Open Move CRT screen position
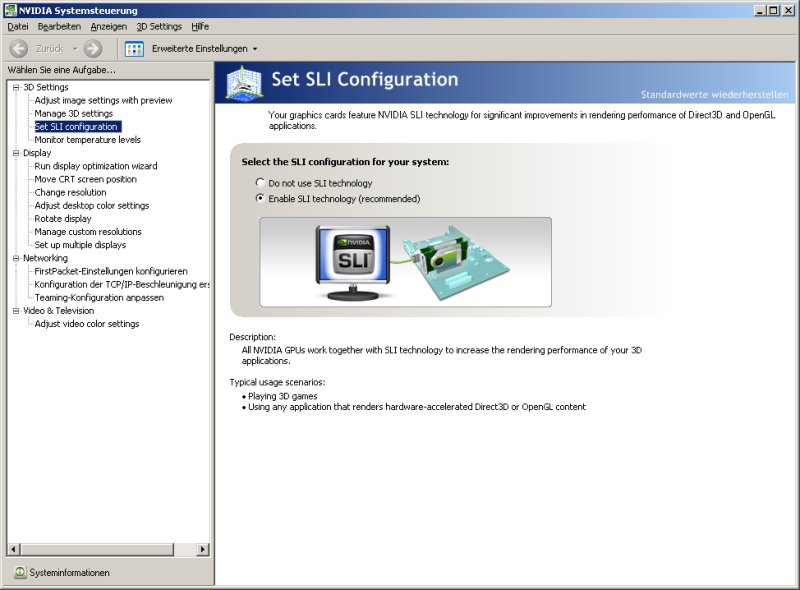Viewport: 800px width, 590px height. point(86,179)
